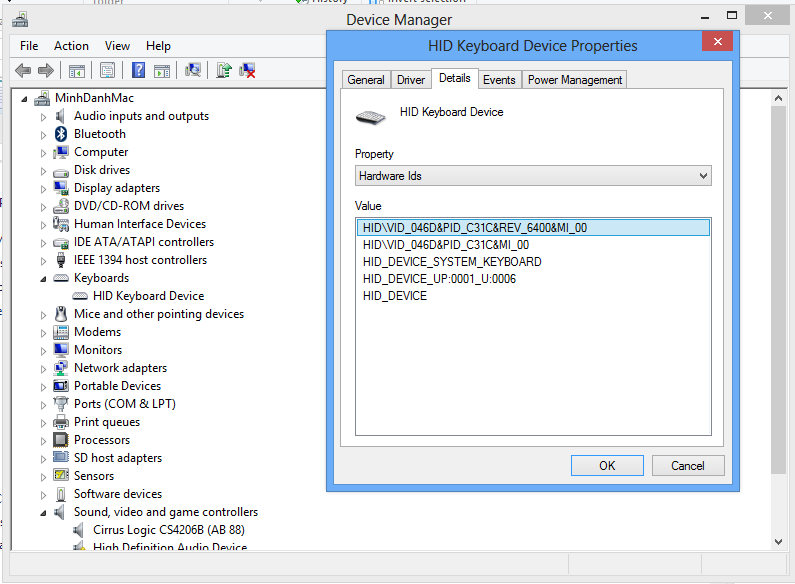The height and width of the screenshot is (584, 795).
Task: Click the Update Driver Software toolbar icon
Action: coord(224,70)
